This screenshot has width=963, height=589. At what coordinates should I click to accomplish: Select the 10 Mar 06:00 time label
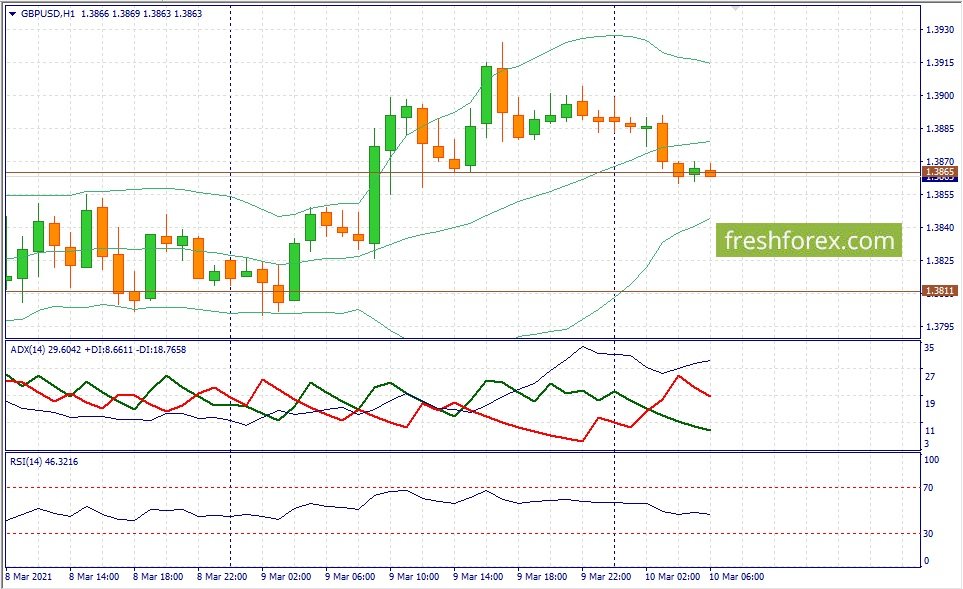click(x=736, y=577)
